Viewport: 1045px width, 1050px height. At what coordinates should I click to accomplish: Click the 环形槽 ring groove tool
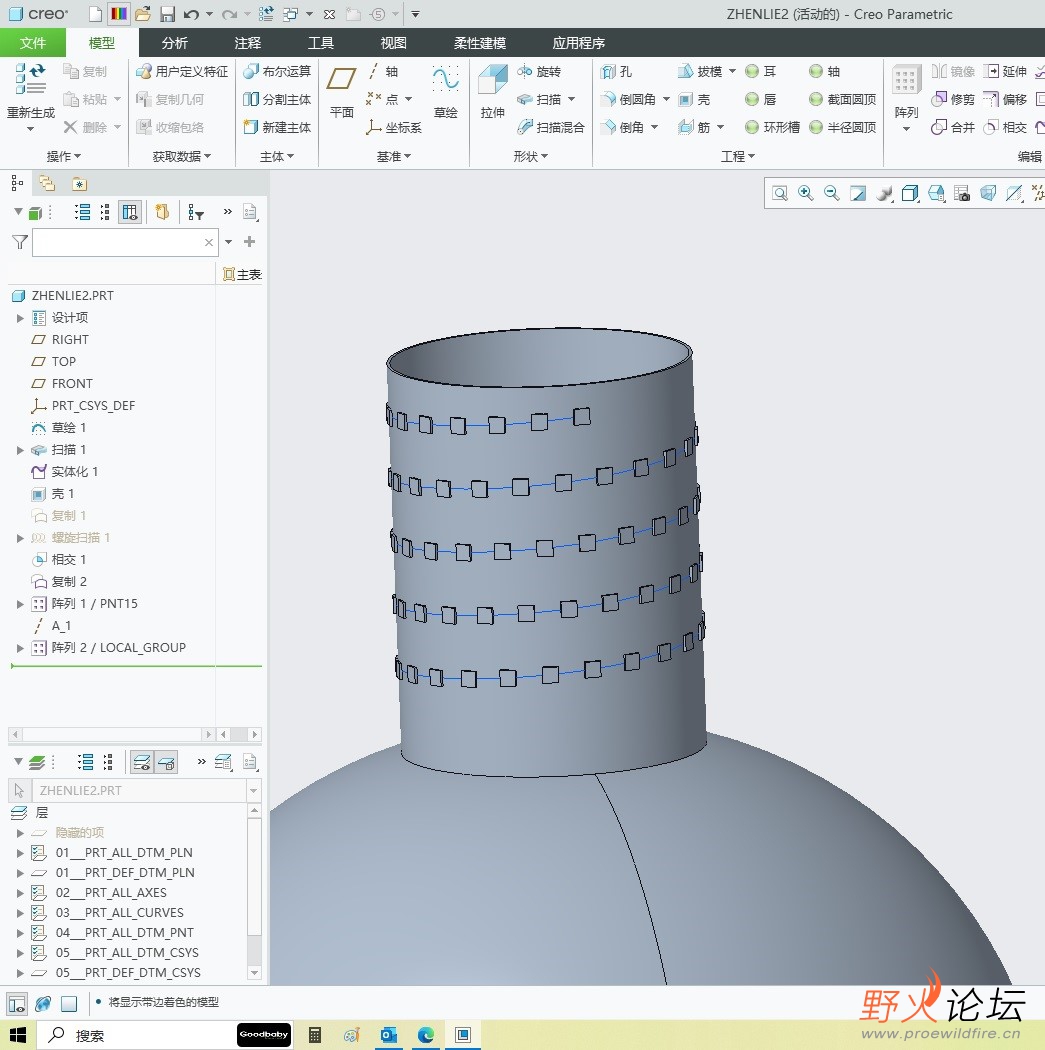click(773, 127)
